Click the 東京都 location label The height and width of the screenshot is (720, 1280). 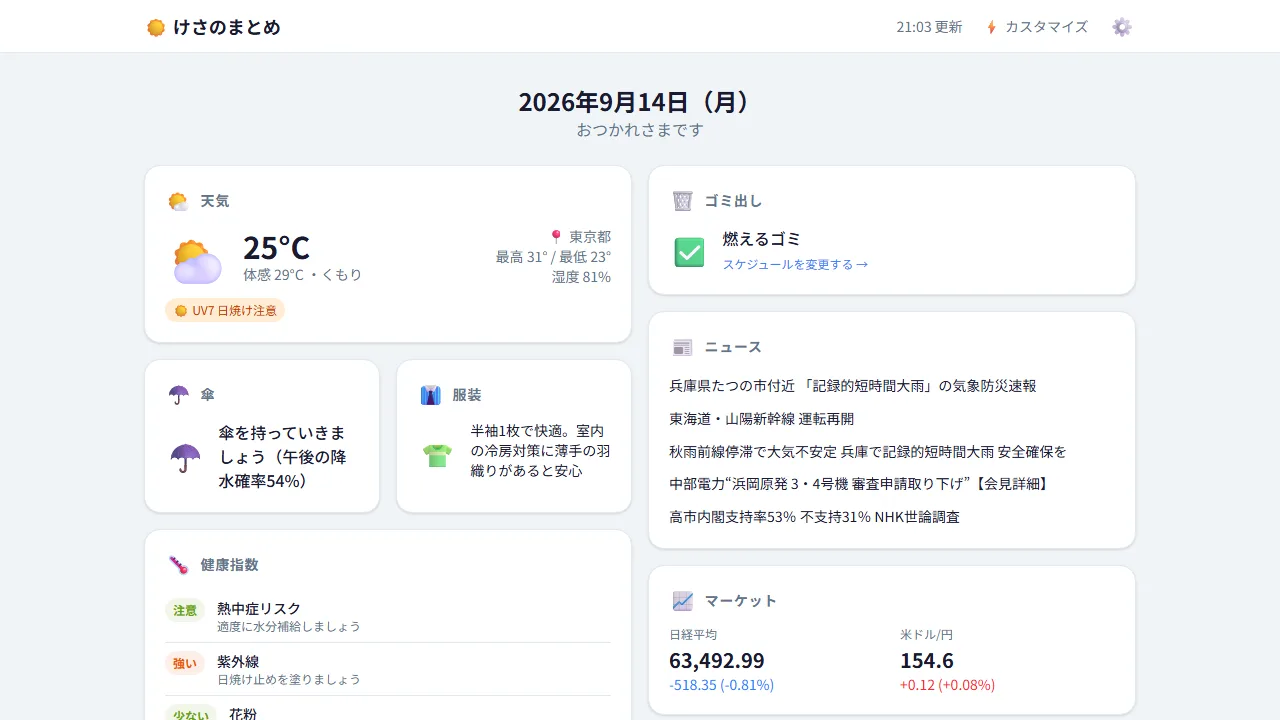(590, 237)
